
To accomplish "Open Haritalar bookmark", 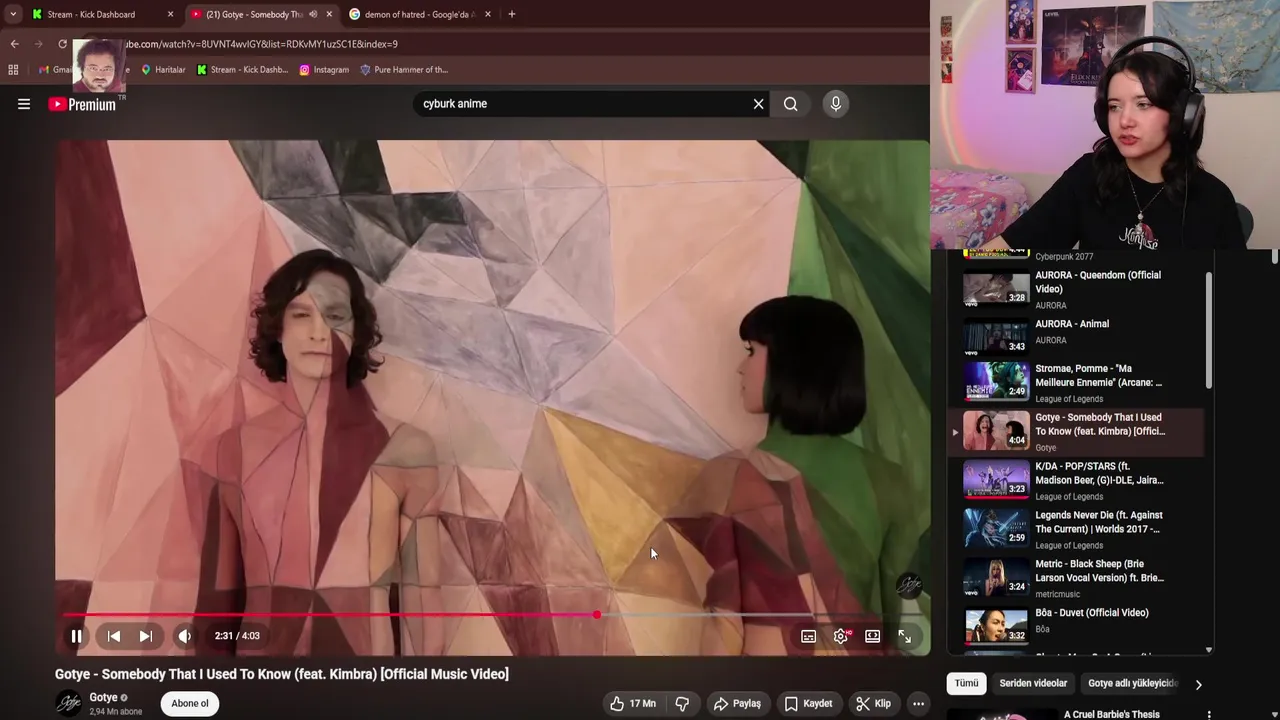I will click(162, 70).
